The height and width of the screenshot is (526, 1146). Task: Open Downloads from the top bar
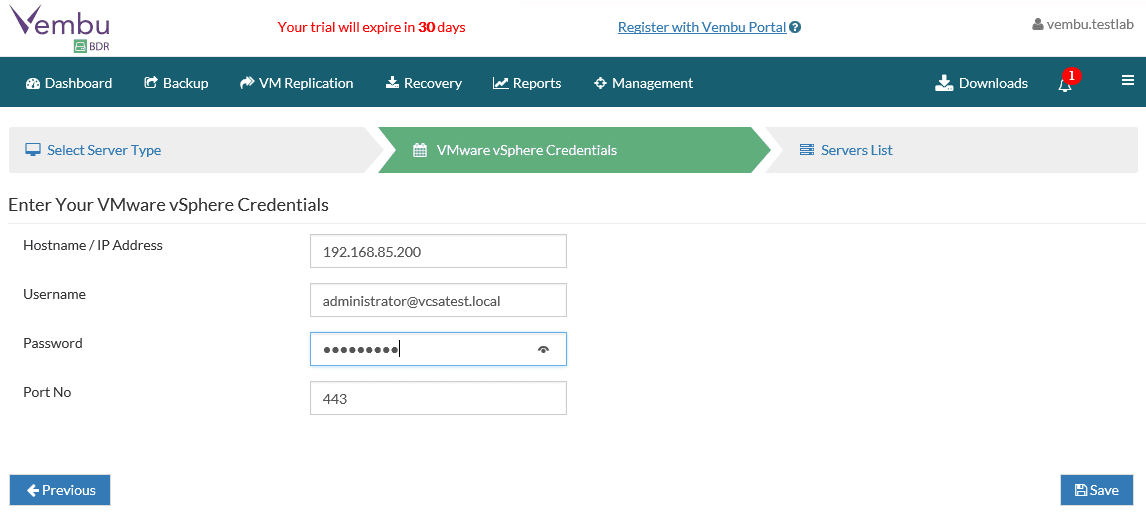(981, 83)
